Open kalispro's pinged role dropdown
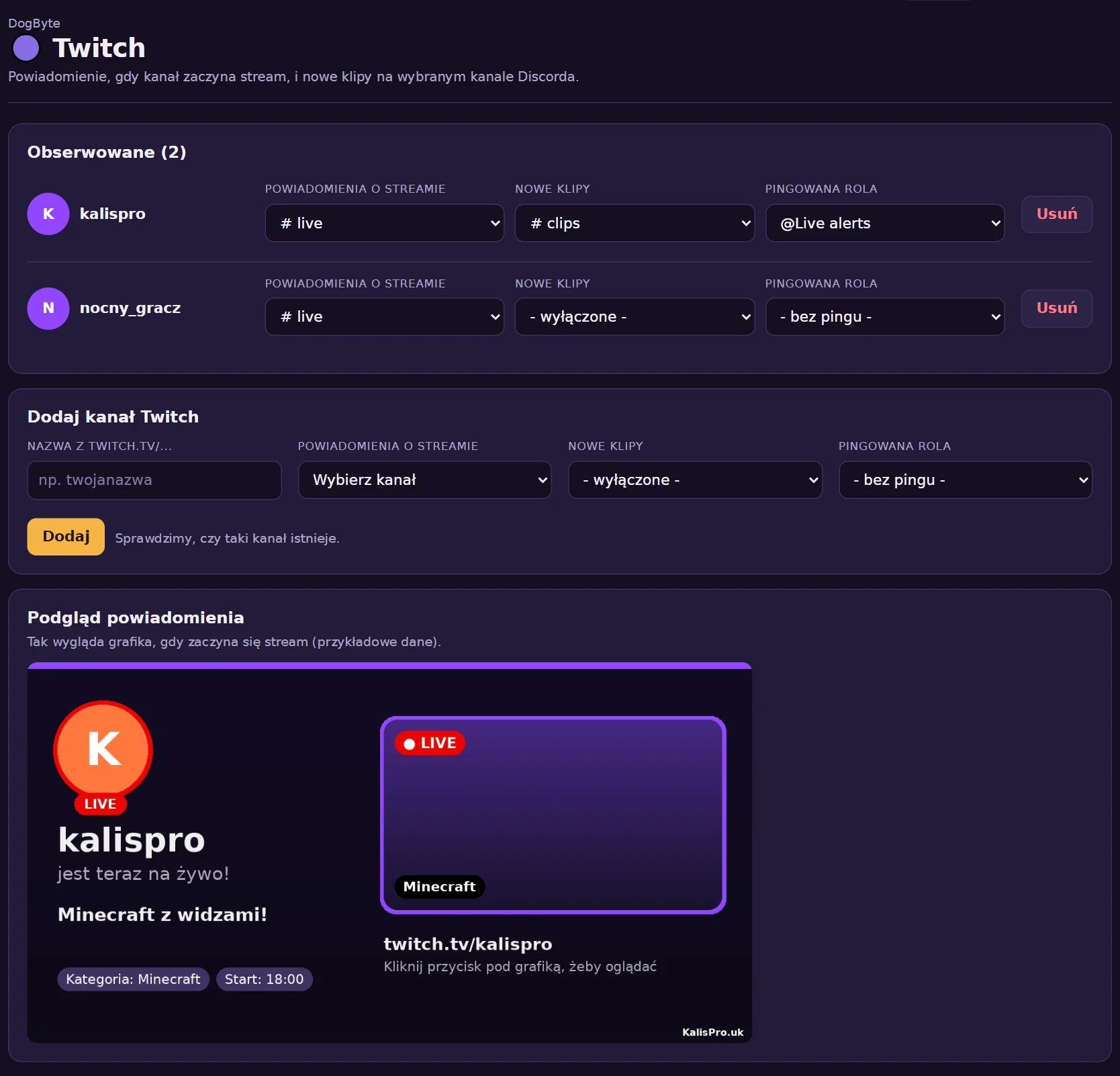Image resolution: width=1120 pixels, height=1076 pixels. click(885, 223)
